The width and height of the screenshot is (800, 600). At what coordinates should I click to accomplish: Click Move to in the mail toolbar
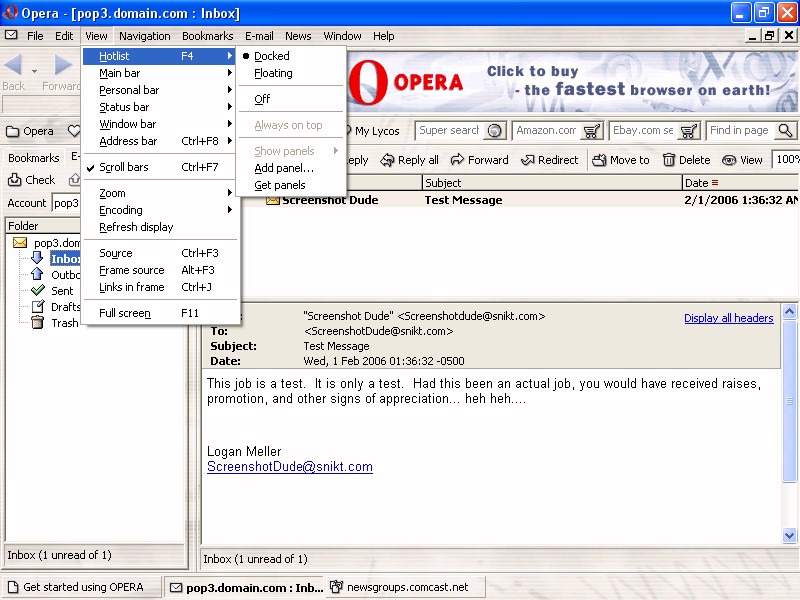point(620,160)
